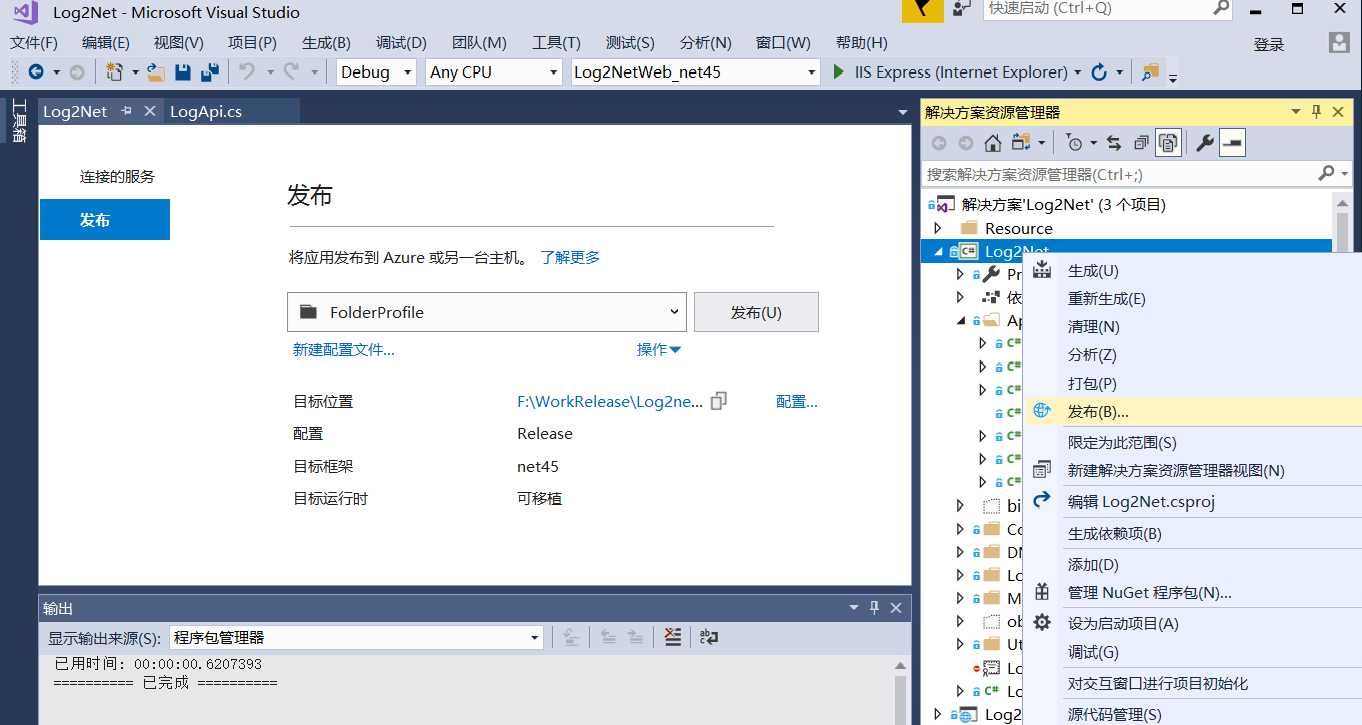
Task: Click the Save All toolbar icon
Action: pos(210,72)
